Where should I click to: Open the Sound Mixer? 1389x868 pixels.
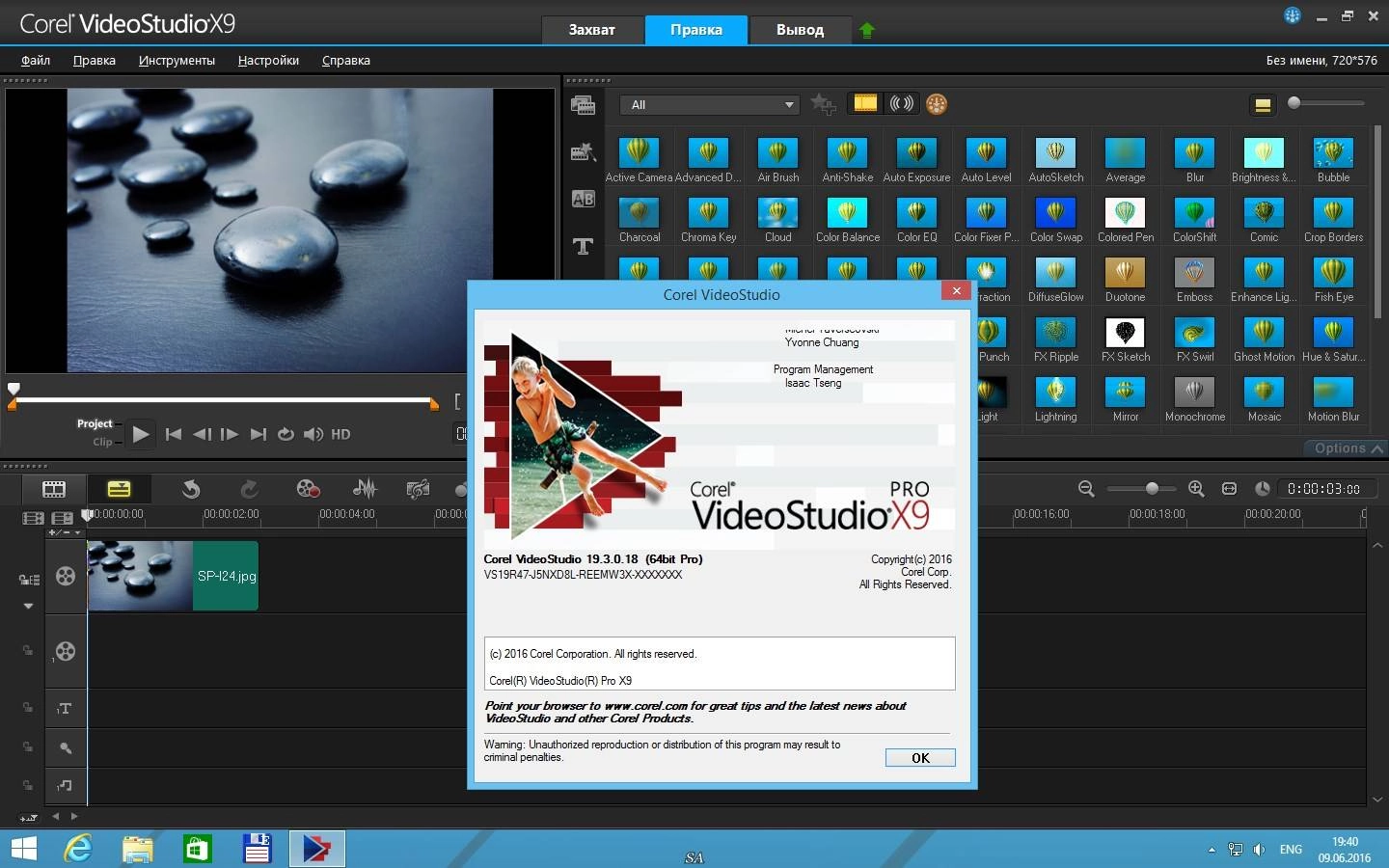pyautogui.click(x=365, y=489)
